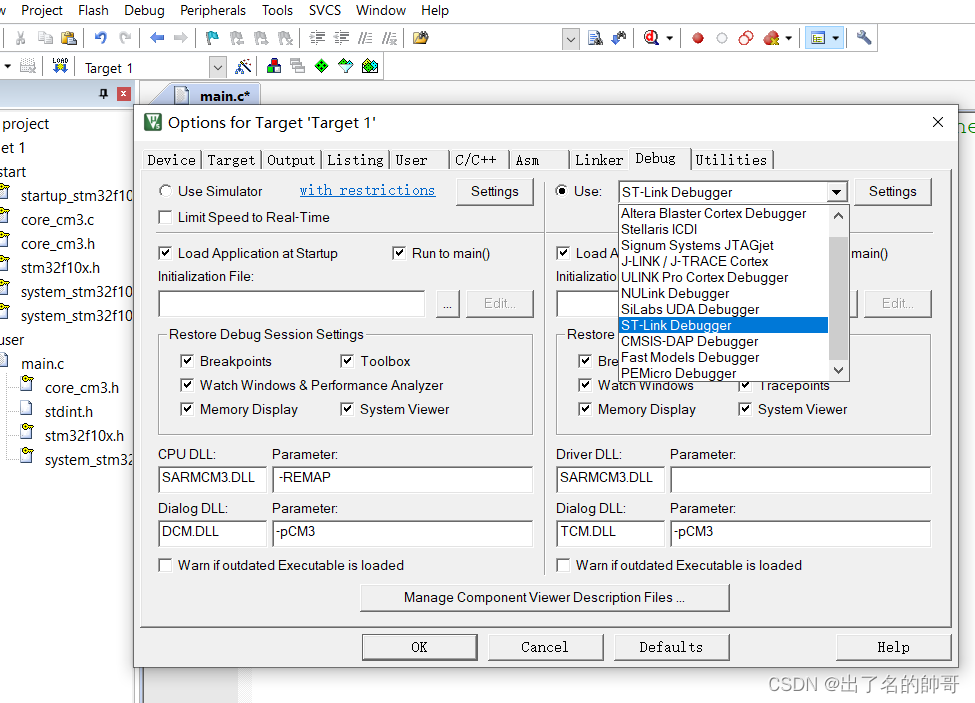
Task: Enable Limit Speed to Real-Time checkbox
Action: coord(165,217)
